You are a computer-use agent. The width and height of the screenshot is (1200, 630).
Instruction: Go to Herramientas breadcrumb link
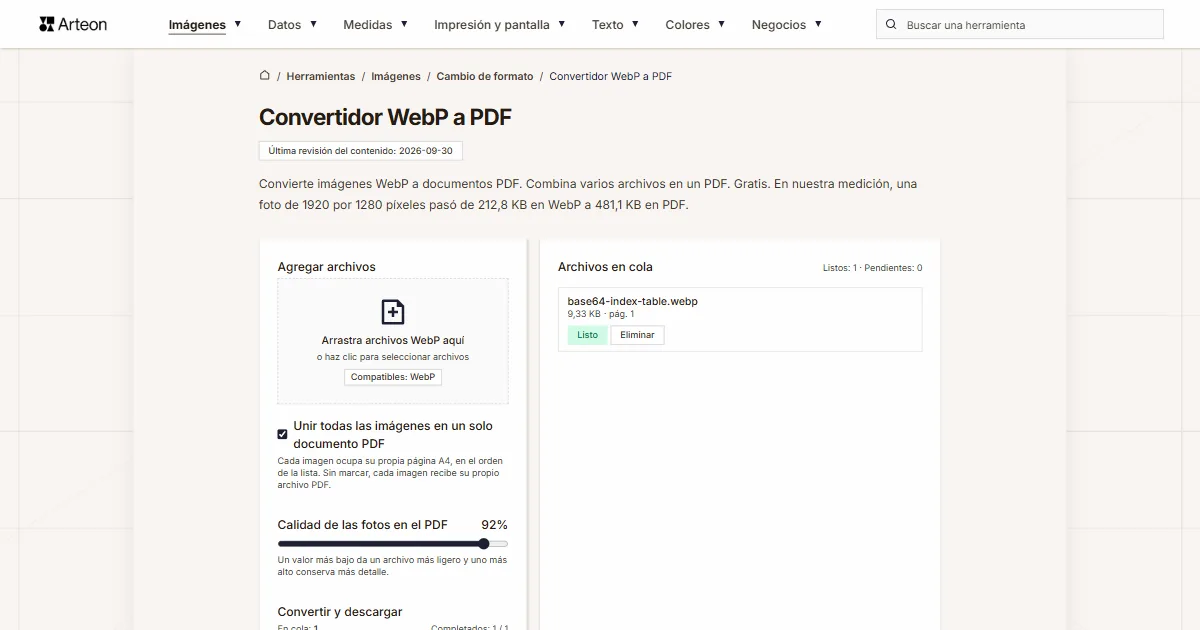pyautogui.click(x=321, y=76)
